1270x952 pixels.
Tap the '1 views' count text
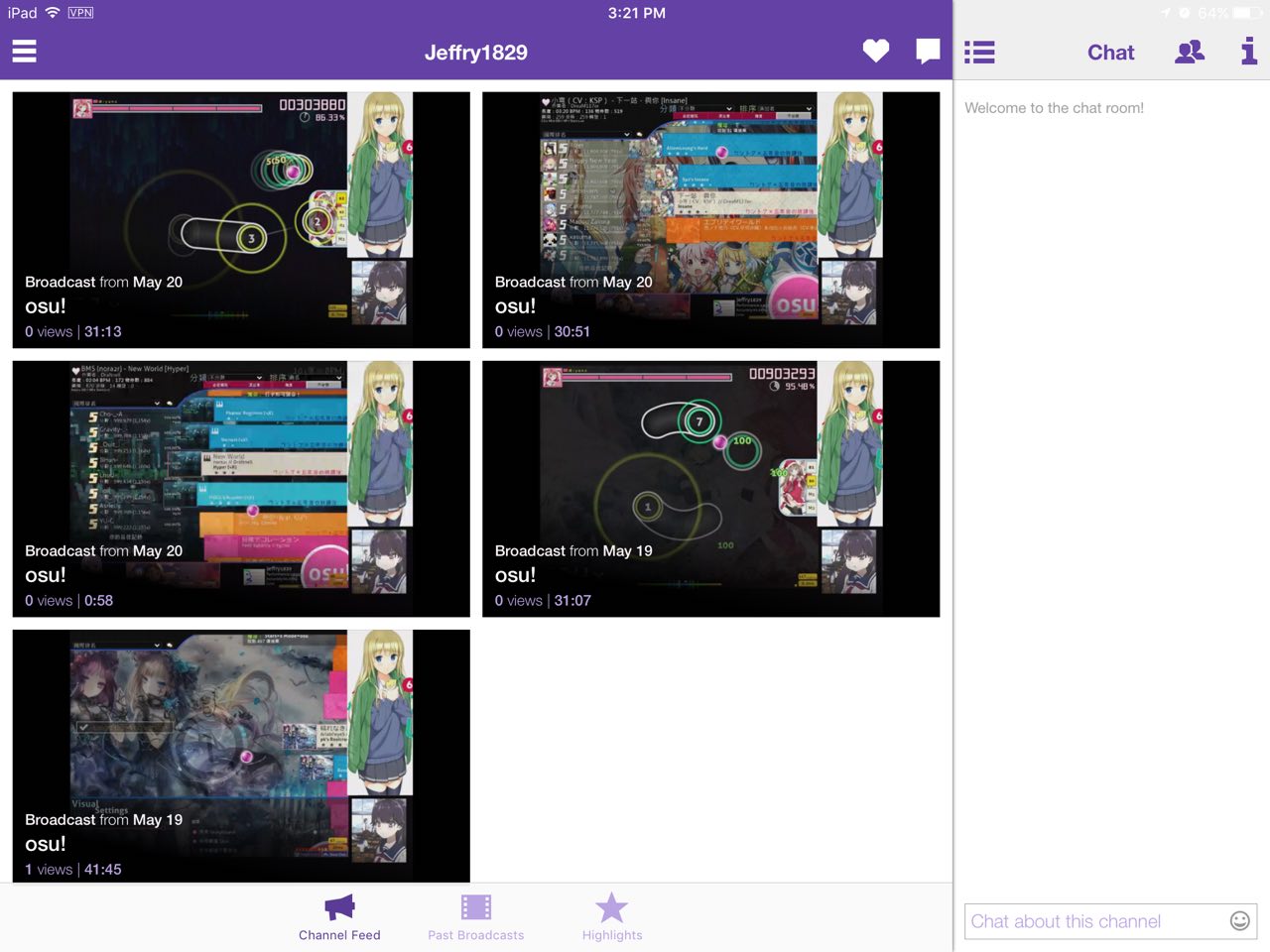pyautogui.click(x=49, y=870)
